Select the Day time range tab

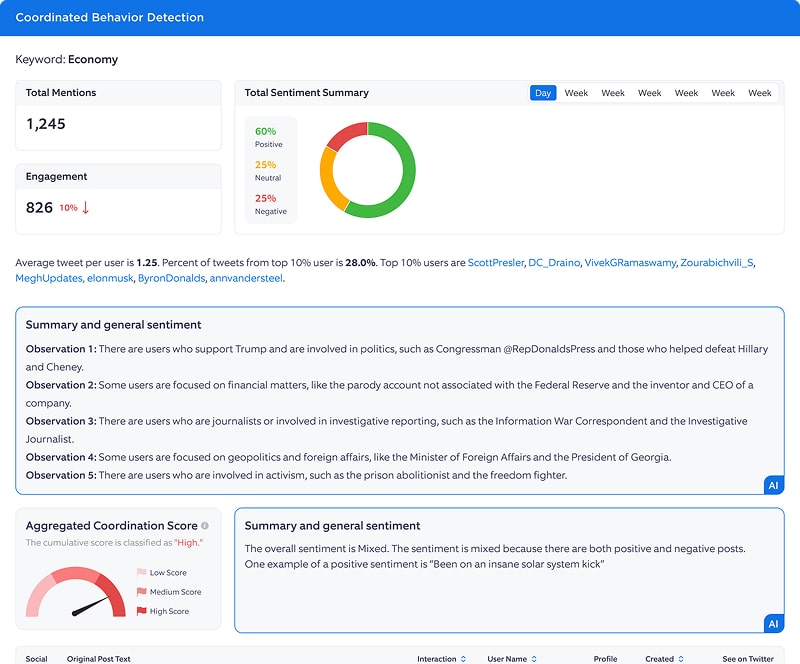543,93
